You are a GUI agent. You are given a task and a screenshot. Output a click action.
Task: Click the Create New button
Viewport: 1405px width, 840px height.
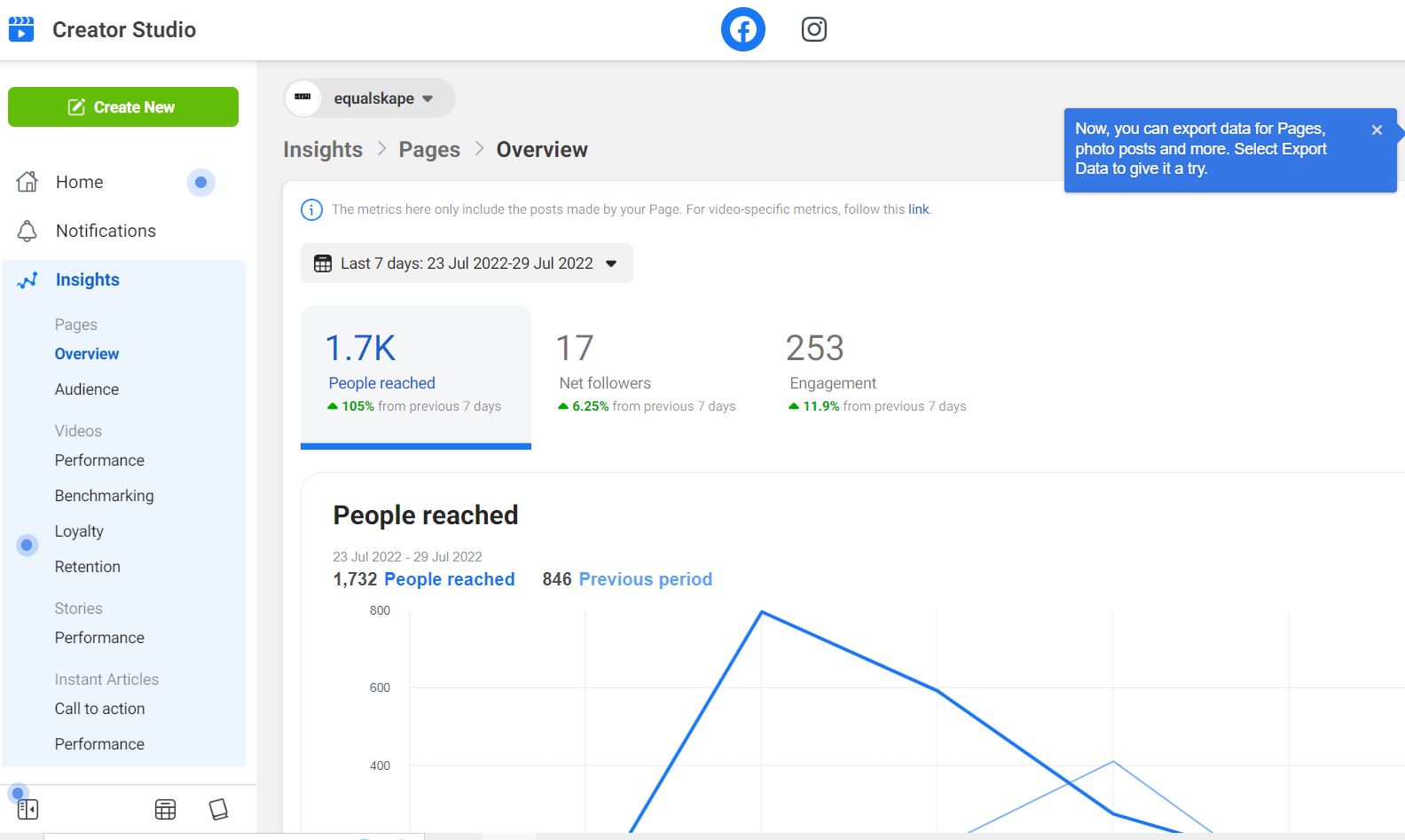[123, 106]
